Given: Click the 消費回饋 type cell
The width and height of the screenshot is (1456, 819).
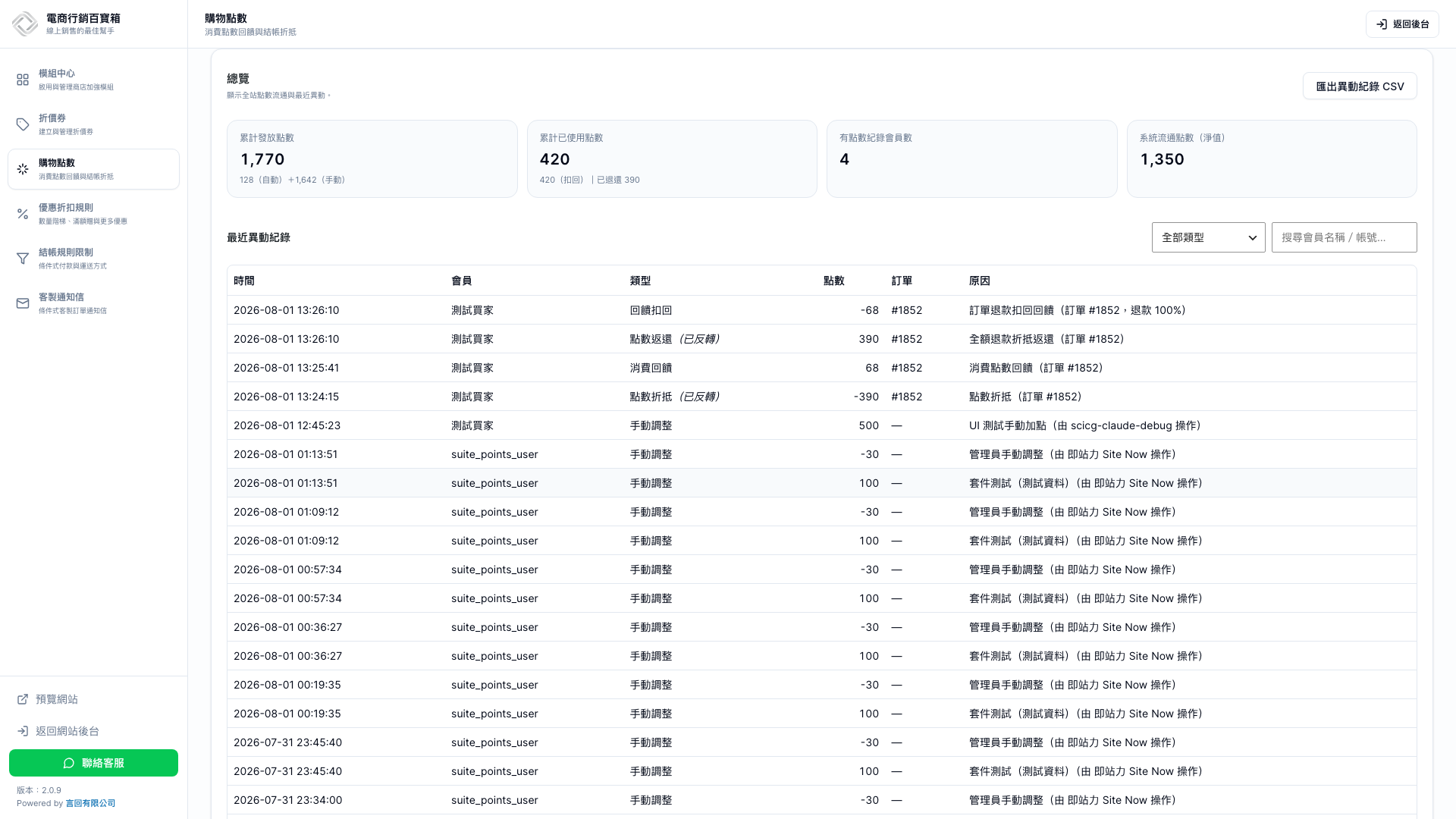Looking at the screenshot, I should (651, 368).
